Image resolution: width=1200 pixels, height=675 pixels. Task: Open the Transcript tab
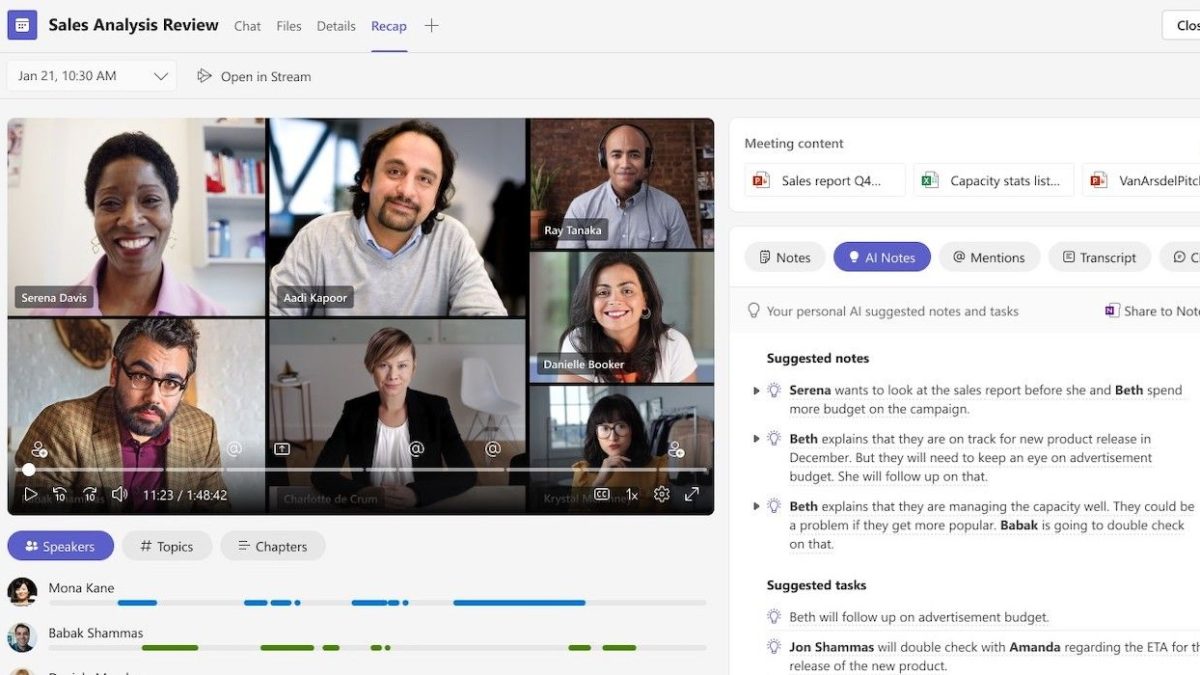(1099, 257)
